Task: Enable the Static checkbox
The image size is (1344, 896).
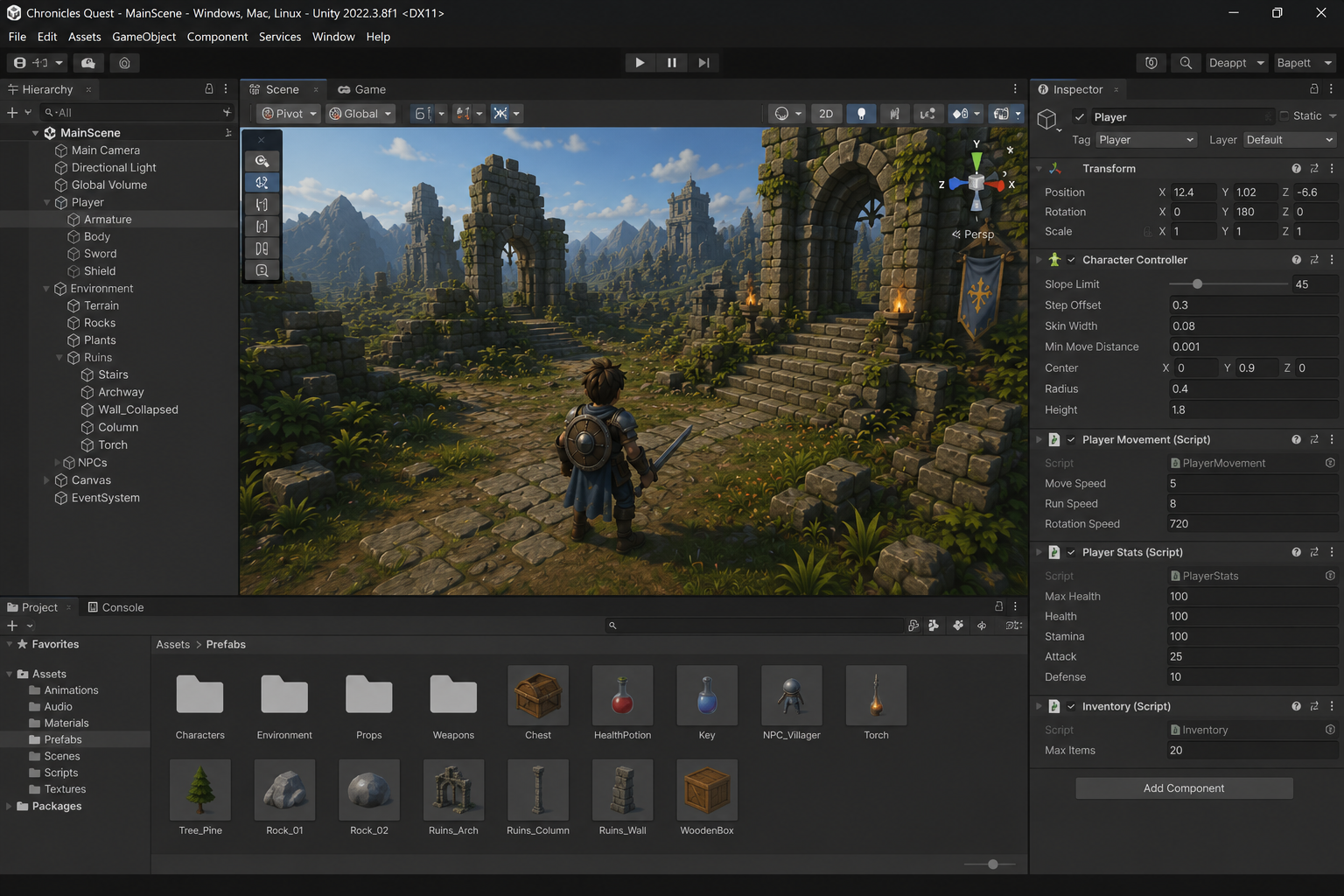Action: (1284, 115)
